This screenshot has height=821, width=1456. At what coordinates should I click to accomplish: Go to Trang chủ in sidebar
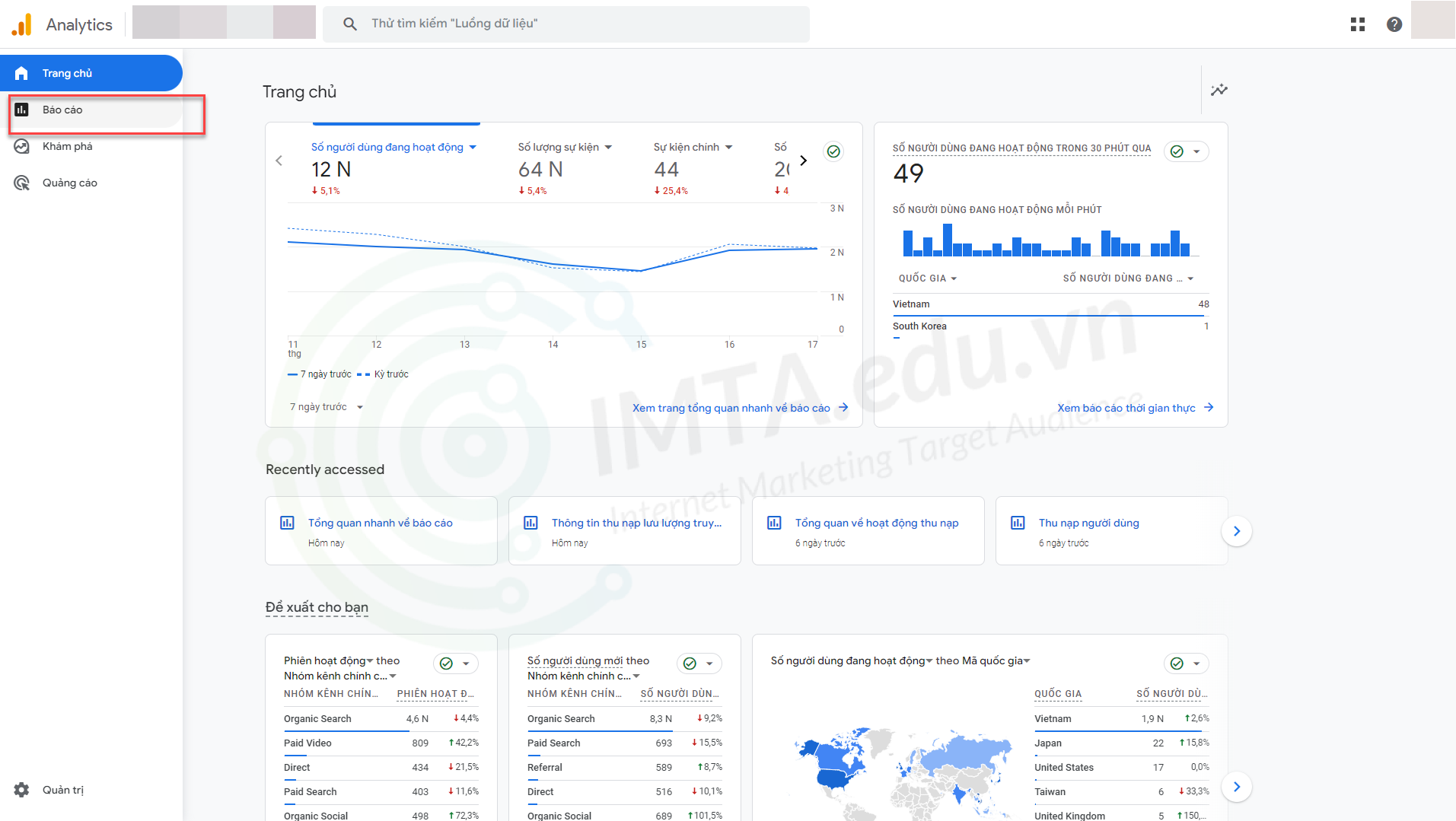pos(91,73)
